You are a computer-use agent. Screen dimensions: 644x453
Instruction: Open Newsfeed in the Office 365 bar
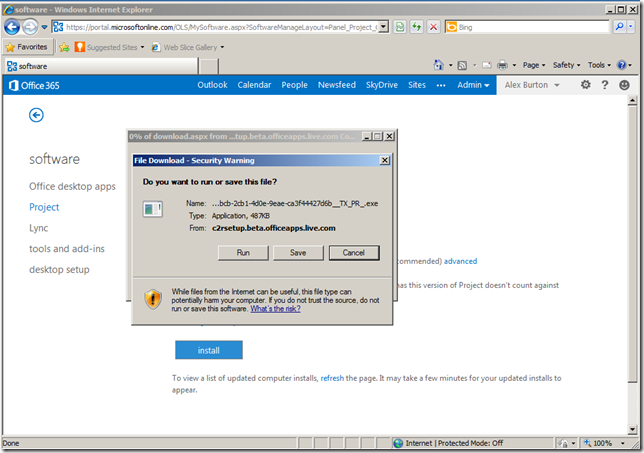(337, 85)
